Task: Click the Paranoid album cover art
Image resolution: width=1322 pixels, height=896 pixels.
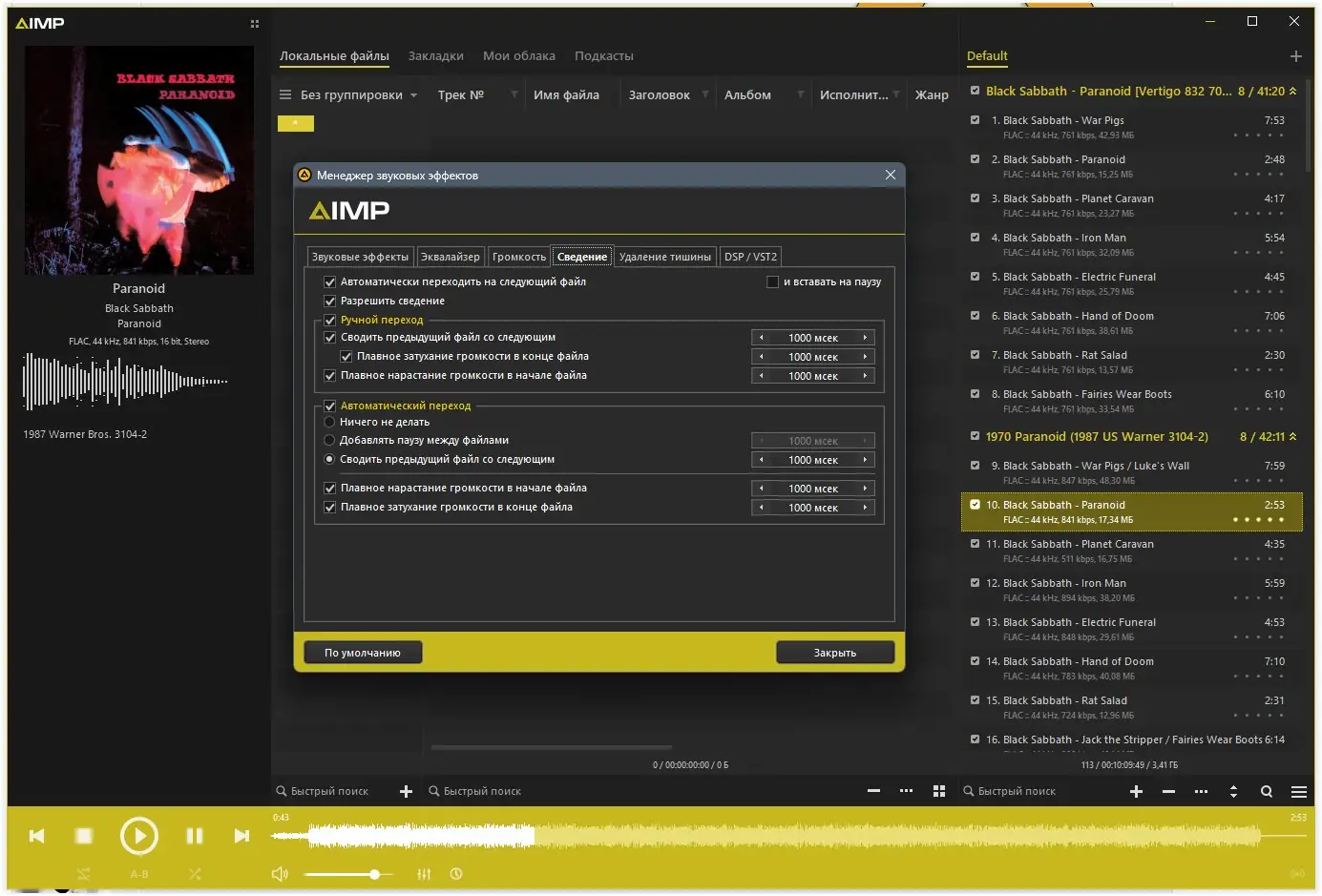Action: [x=139, y=160]
